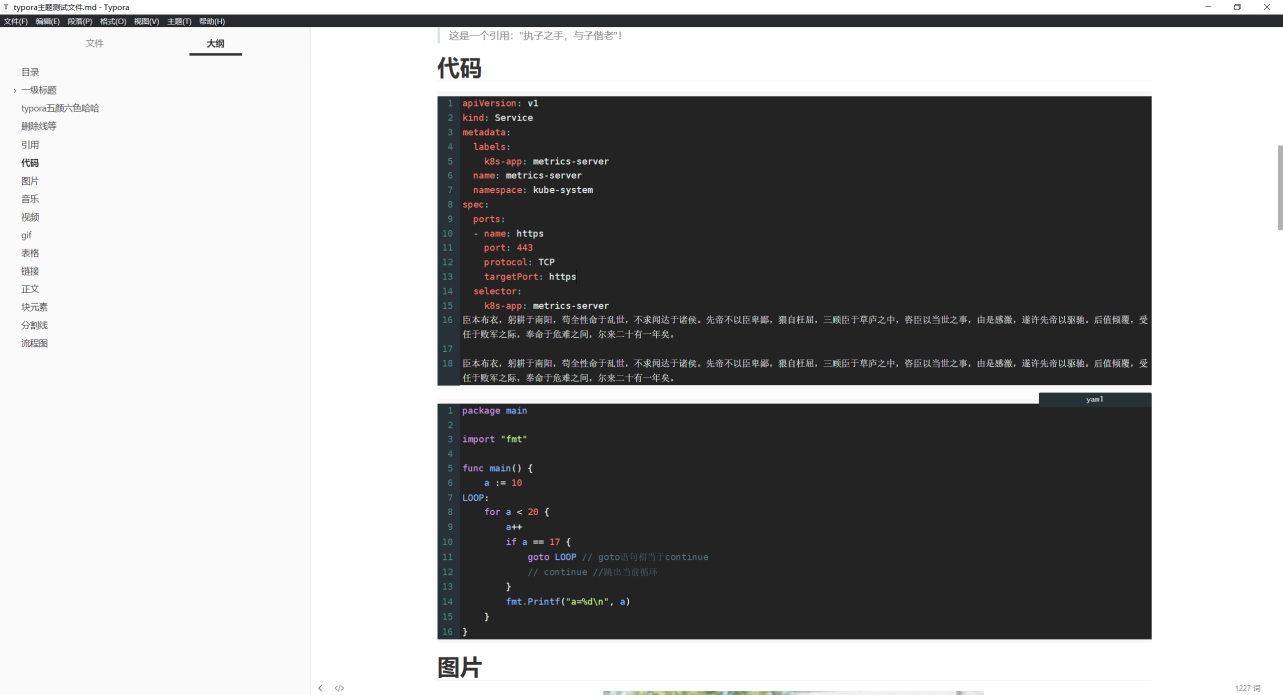Jump to 链接 in the outline

(x=30, y=271)
